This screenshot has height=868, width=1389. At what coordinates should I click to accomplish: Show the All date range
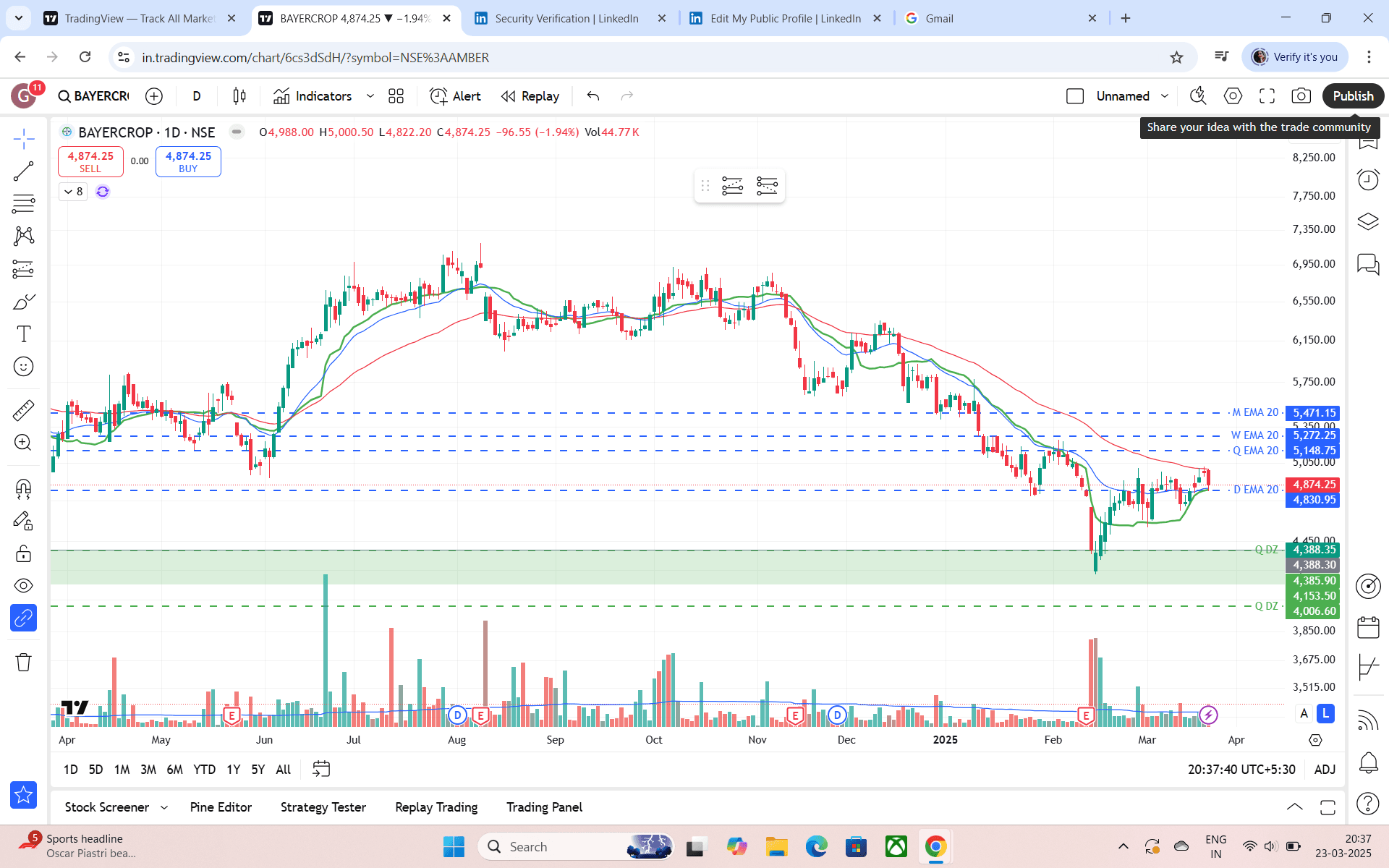point(284,770)
